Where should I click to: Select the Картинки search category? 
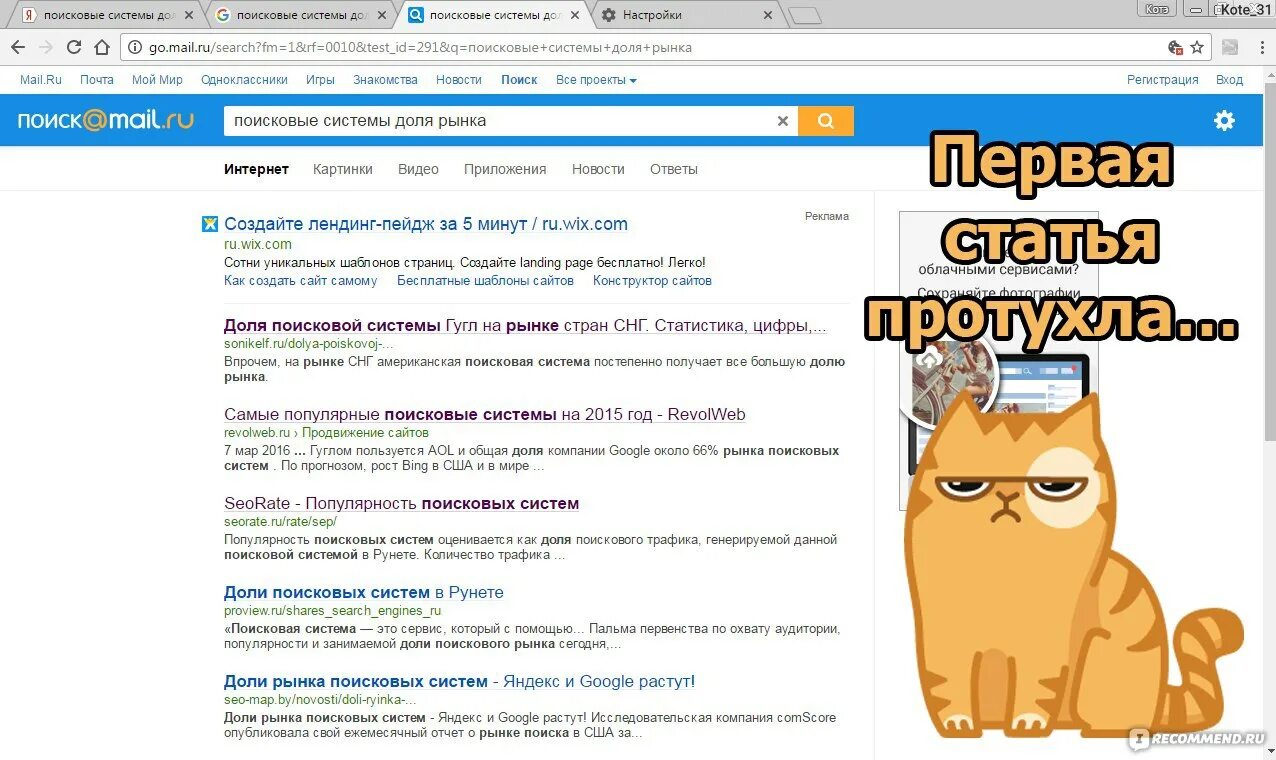[342, 169]
